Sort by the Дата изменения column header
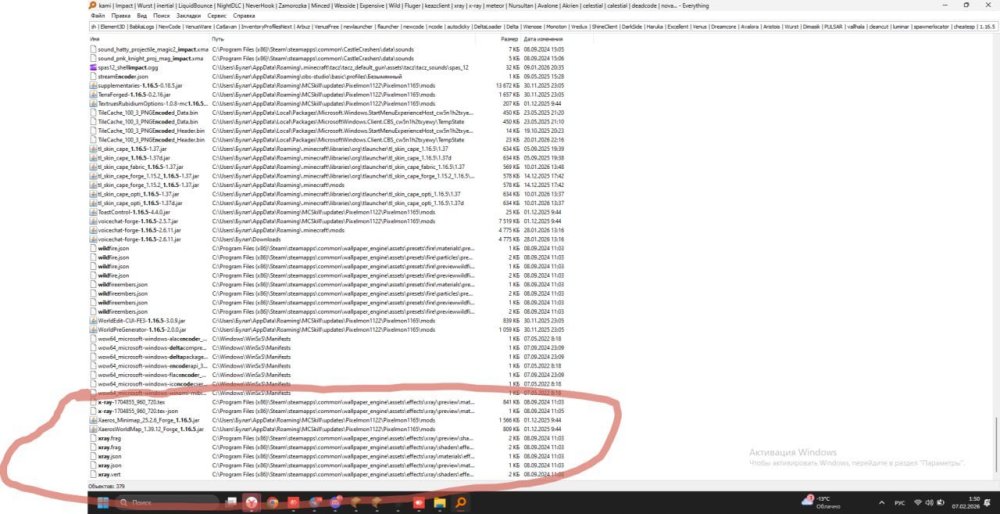Viewport: 1000px width, 514px height. (543, 40)
